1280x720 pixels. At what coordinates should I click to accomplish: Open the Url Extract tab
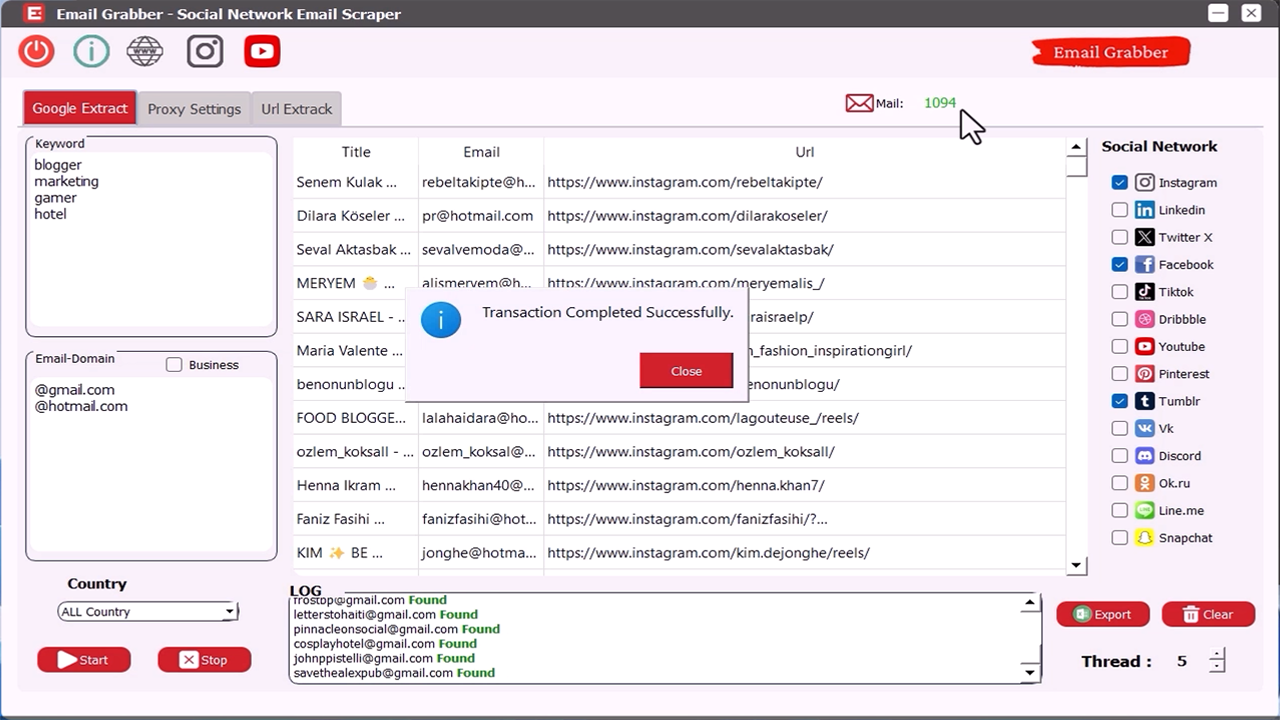[296, 108]
